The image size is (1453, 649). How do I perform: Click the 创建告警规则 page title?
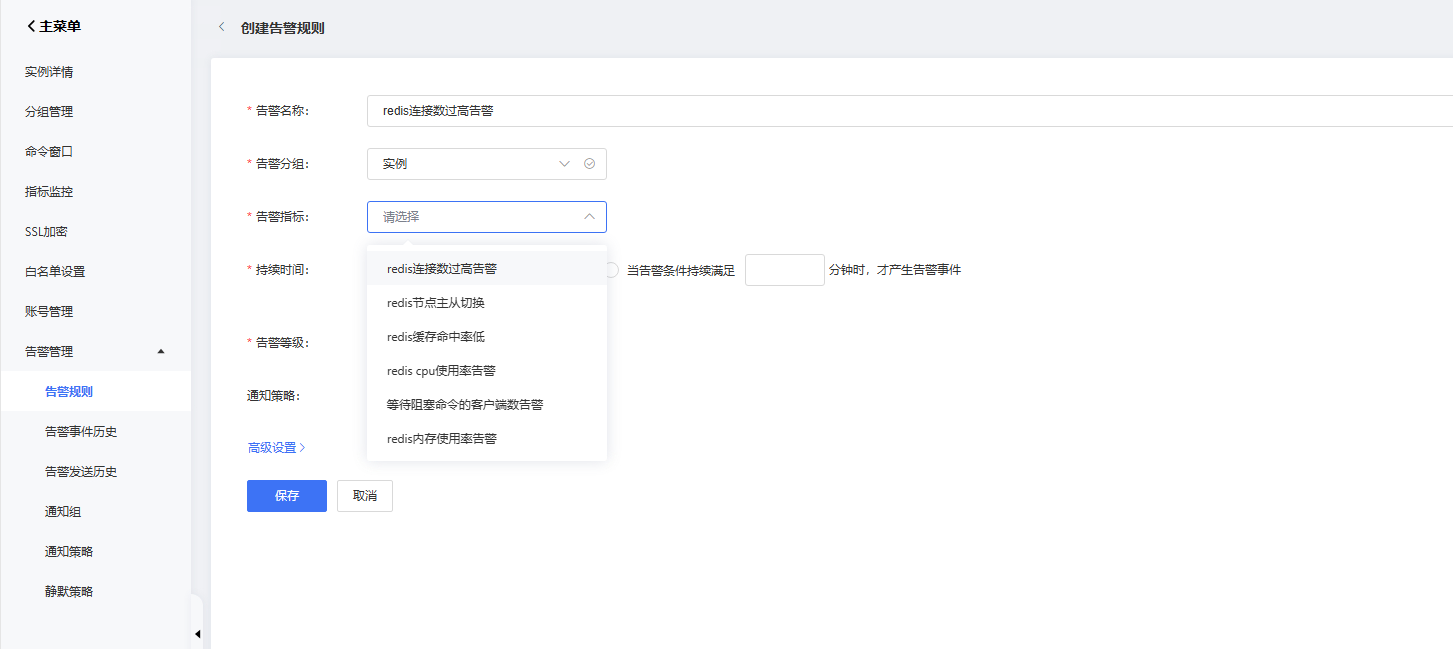(x=283, y=28)
